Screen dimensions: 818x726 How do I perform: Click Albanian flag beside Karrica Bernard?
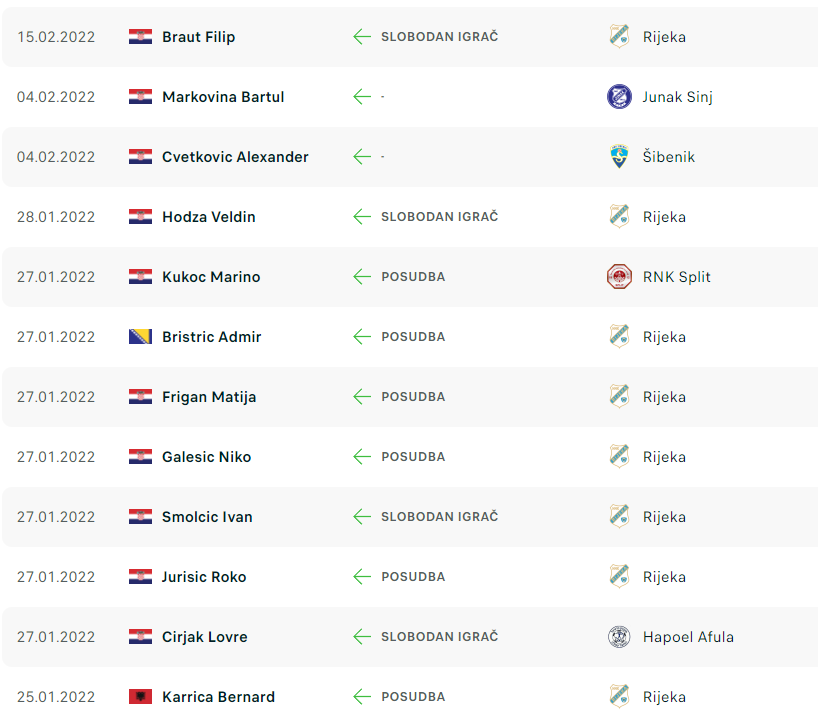[140, 697]
